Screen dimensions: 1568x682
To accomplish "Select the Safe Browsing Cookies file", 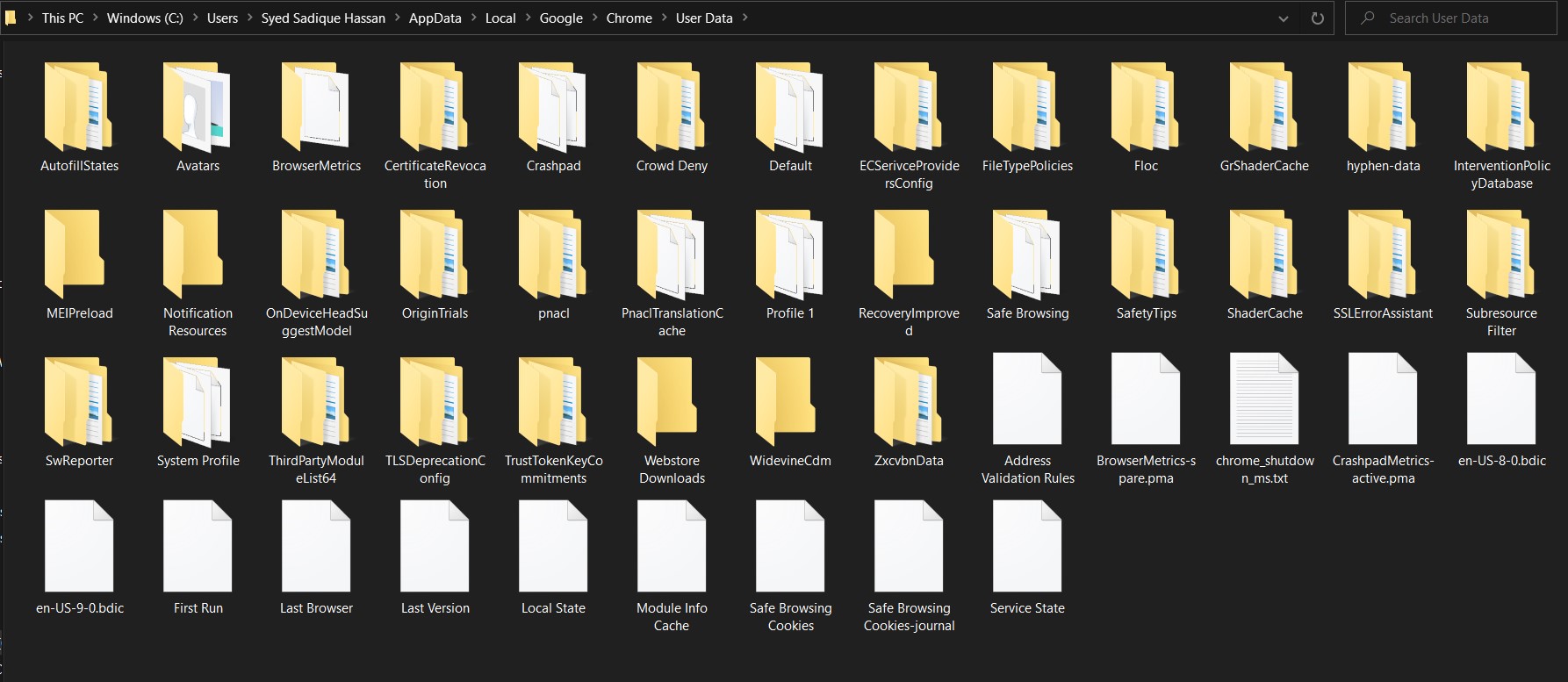I will [790, 548].
